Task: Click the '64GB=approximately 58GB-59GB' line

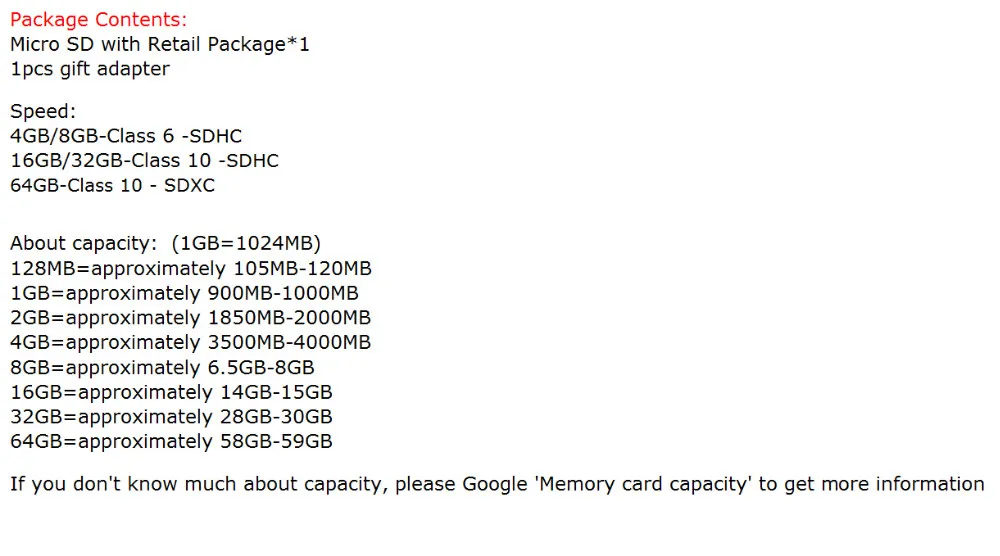Action: coord(171,441)
